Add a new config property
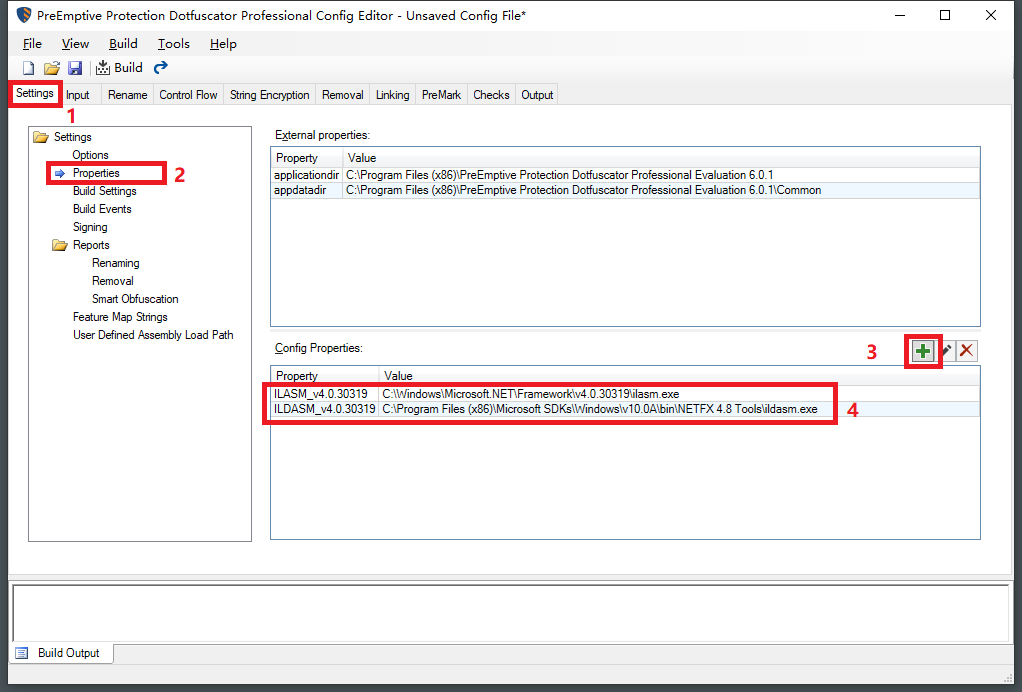Viewport: 1022px width, 692px height. [x=922, y=351]
